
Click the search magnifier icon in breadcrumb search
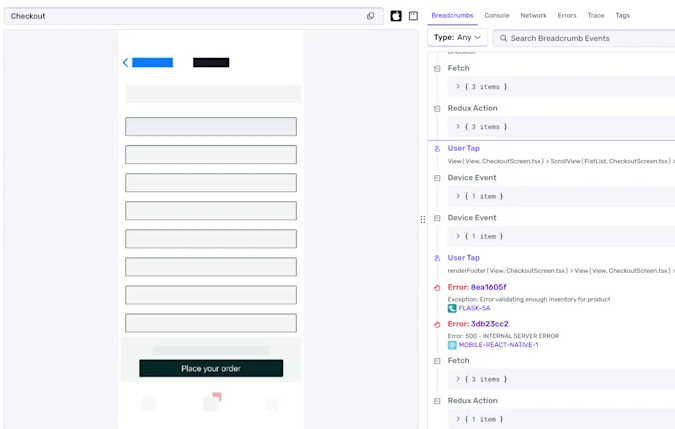[x=503, y=38]
